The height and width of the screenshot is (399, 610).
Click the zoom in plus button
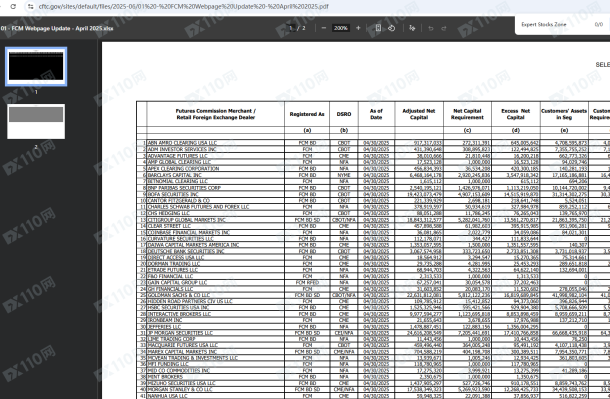358,28
